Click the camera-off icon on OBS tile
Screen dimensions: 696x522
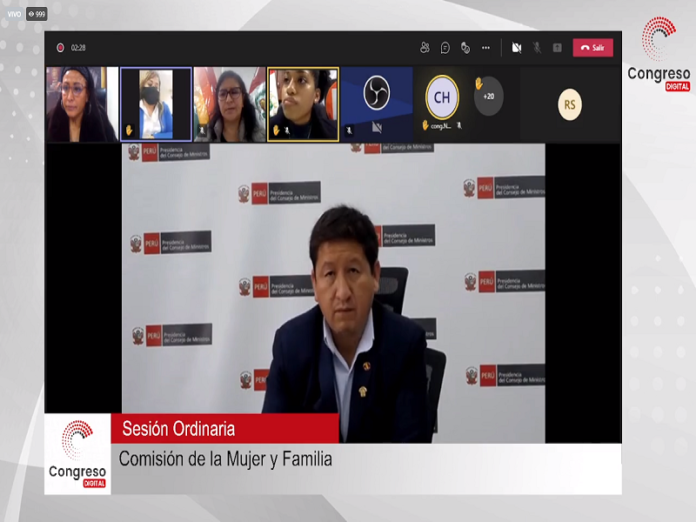click(x=377, y=128)
